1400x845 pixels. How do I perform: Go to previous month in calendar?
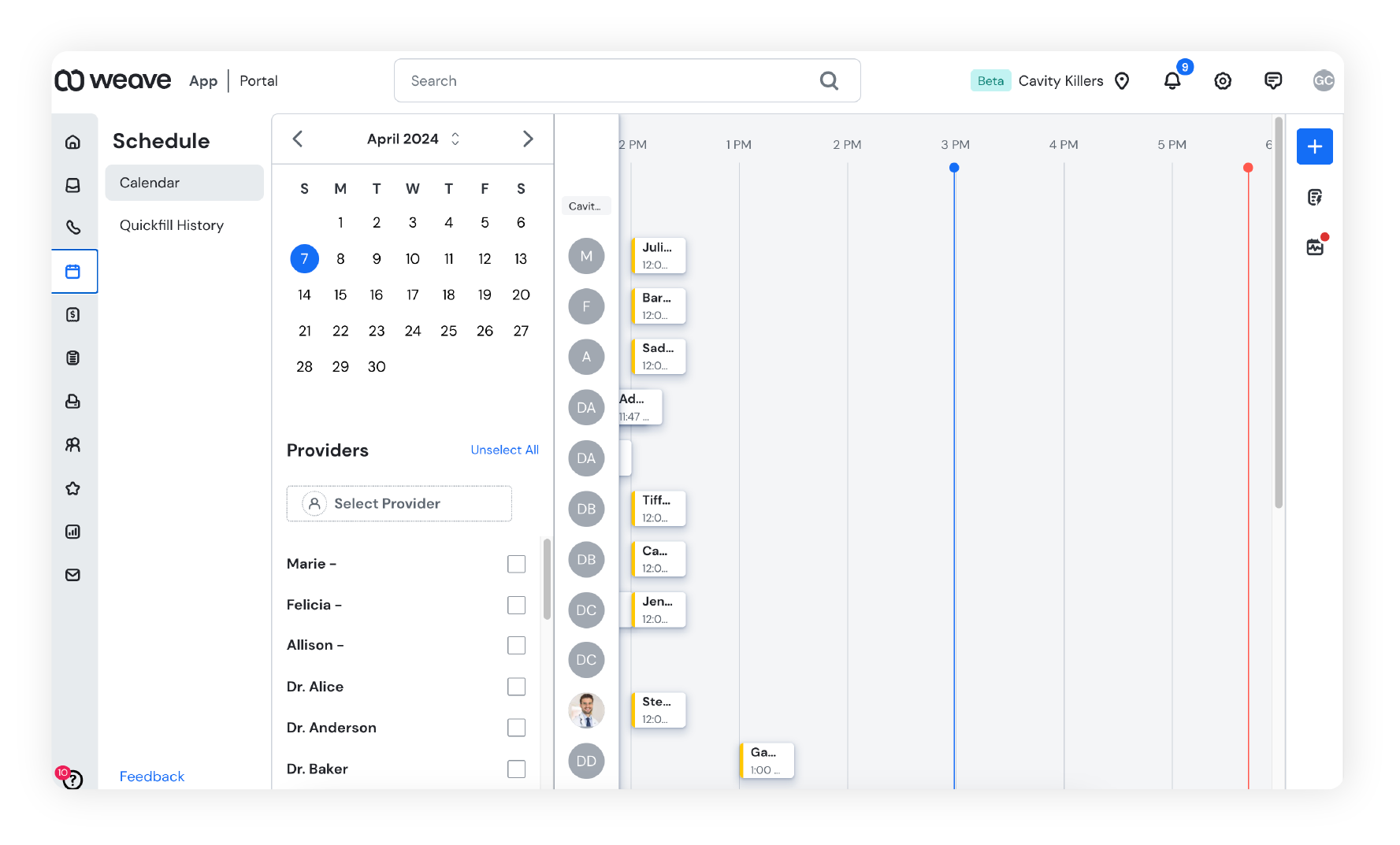click(298, 139)
